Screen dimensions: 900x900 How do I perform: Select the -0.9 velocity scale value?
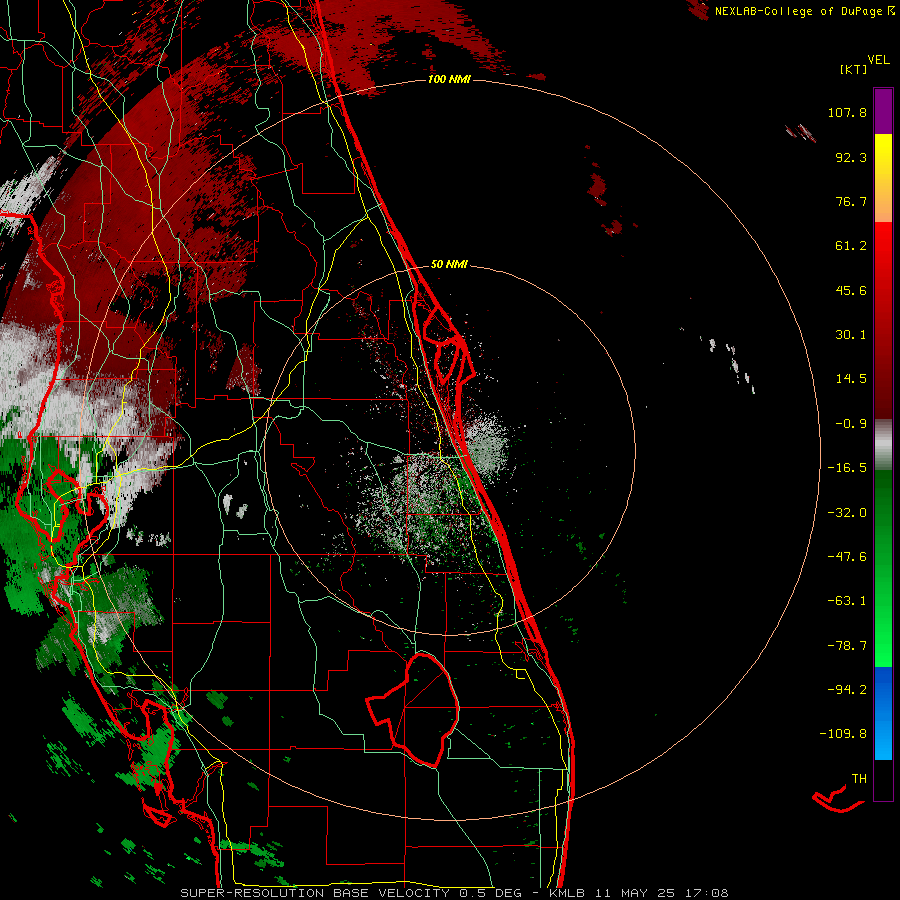point(851,424)
